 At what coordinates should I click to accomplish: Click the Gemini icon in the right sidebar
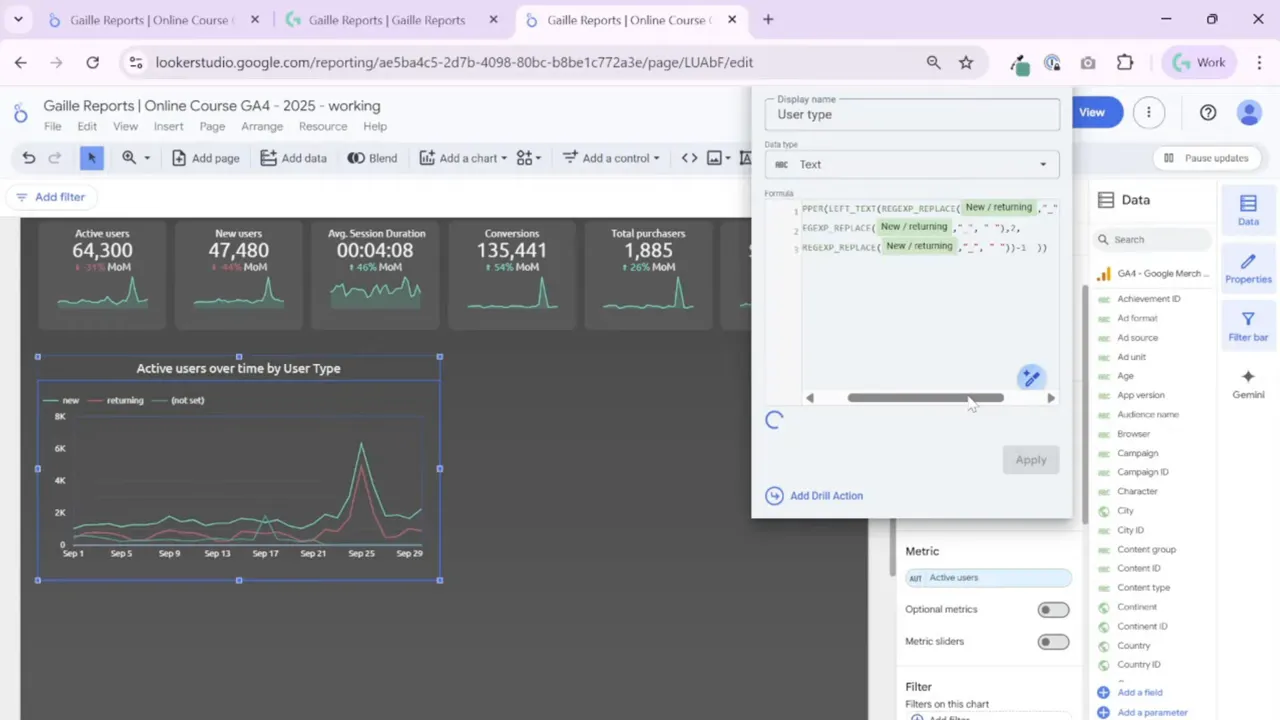[x=1248, y=384]
